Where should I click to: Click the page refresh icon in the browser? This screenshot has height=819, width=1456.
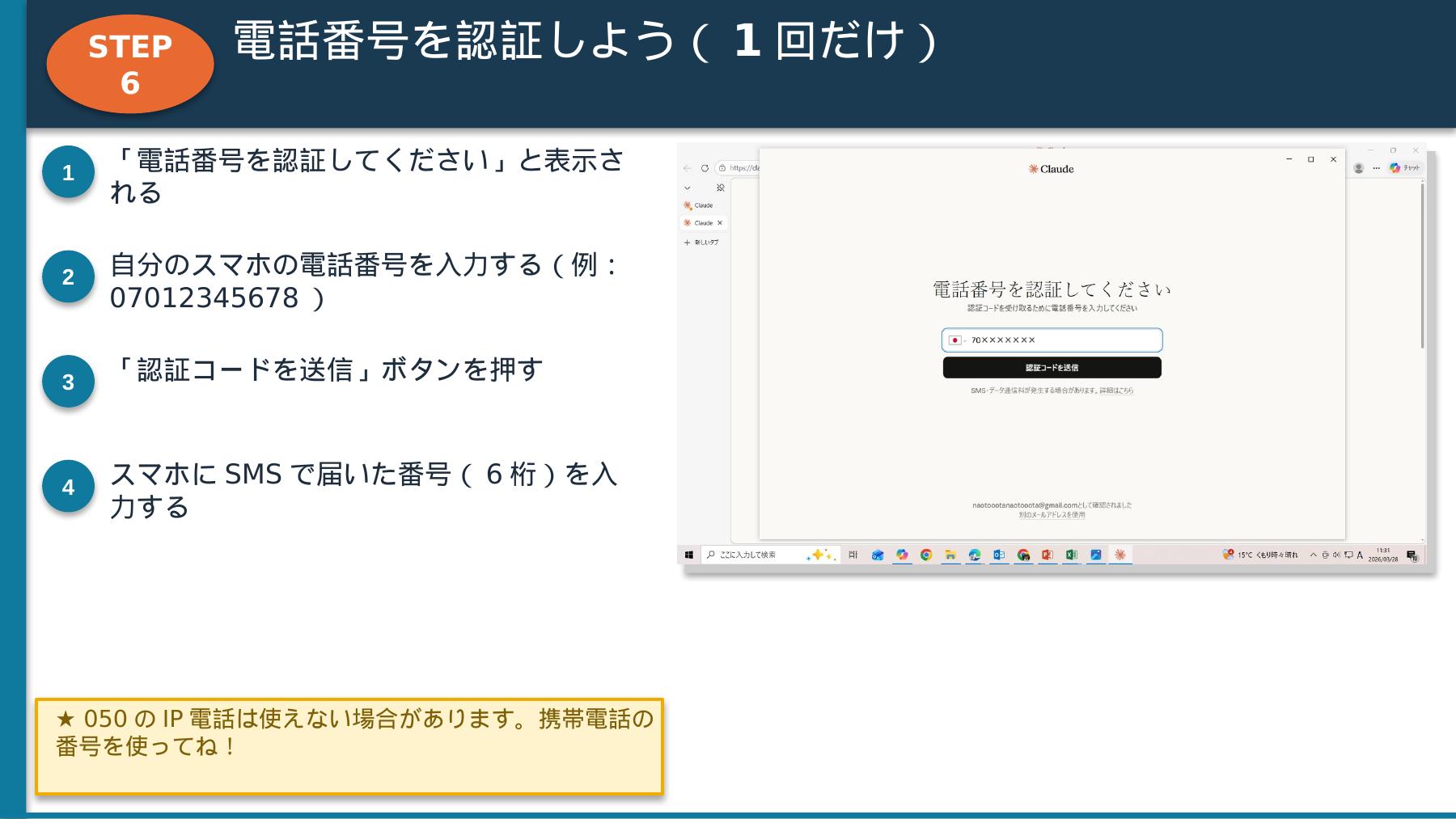[x=705, y=168]
